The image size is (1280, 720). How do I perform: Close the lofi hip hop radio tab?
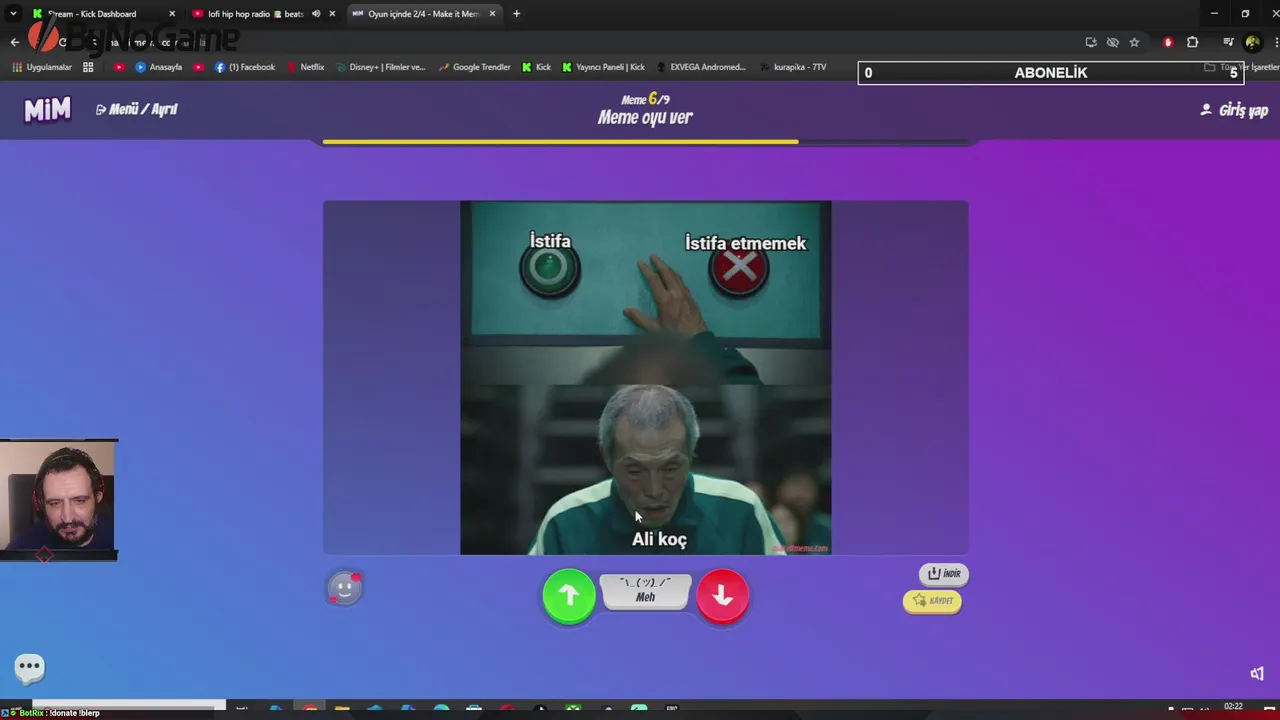click(x=332, y=14)
